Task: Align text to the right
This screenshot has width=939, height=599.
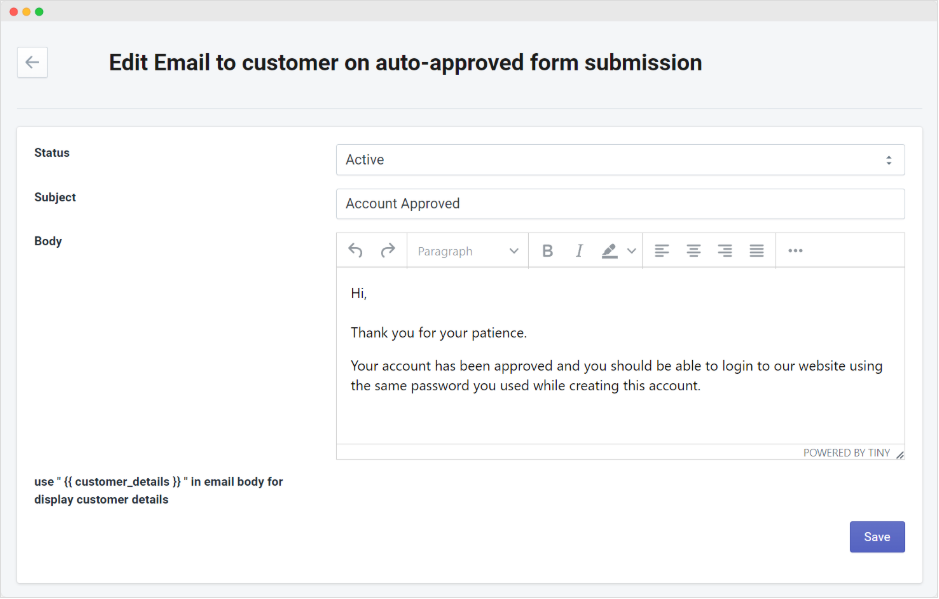Action: [x=725, y=251]
